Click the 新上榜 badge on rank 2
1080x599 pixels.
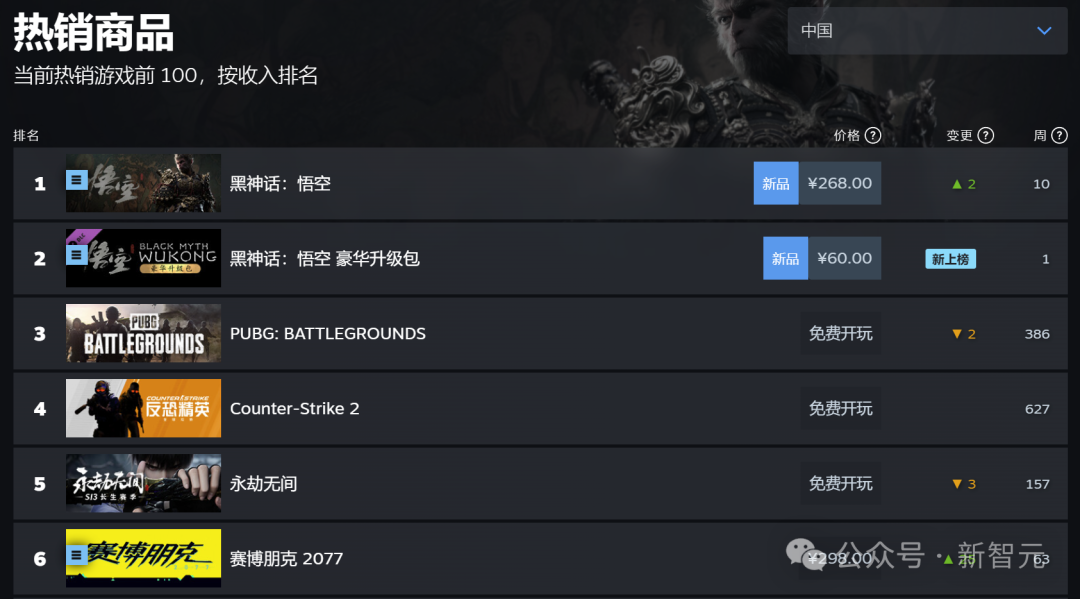click(x=951, y=259)
